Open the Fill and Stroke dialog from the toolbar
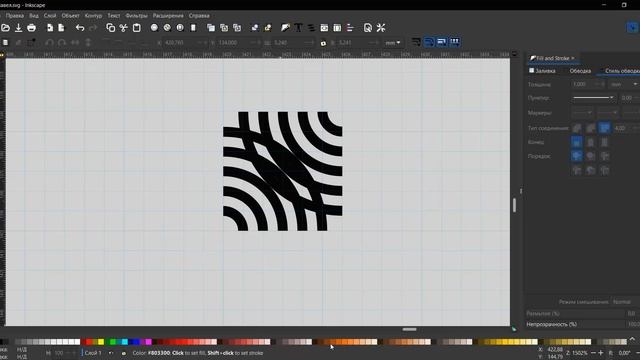 click(285, 28)
